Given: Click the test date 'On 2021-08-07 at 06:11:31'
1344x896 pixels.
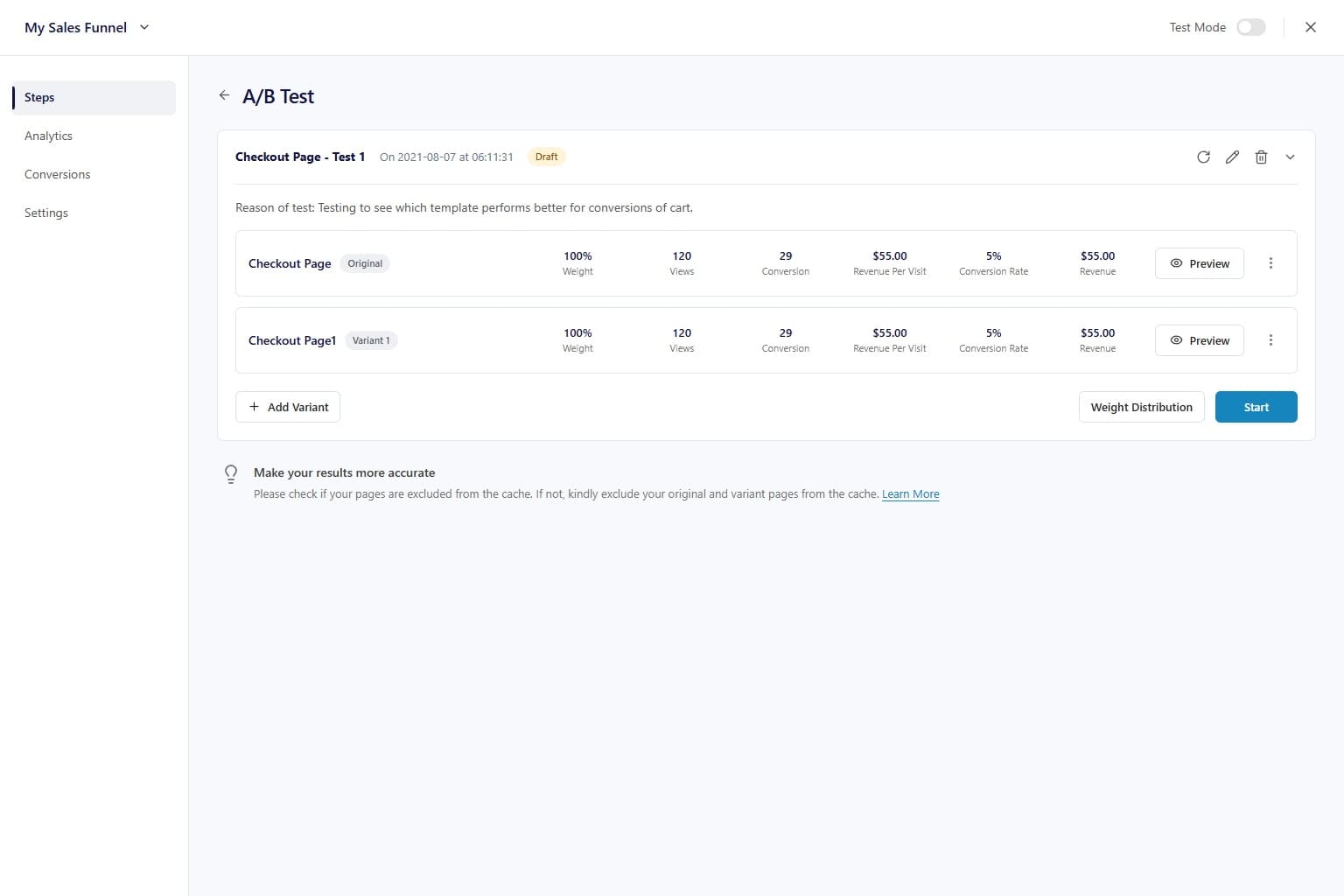Looking at the screenshot, I should [446, 157].
